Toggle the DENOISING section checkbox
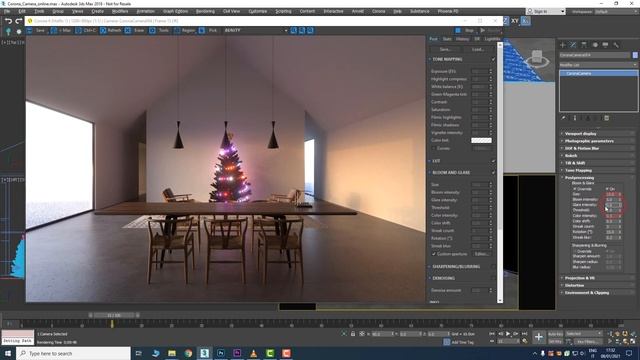The height and width of the screenshot is (360, 640). 493,278
